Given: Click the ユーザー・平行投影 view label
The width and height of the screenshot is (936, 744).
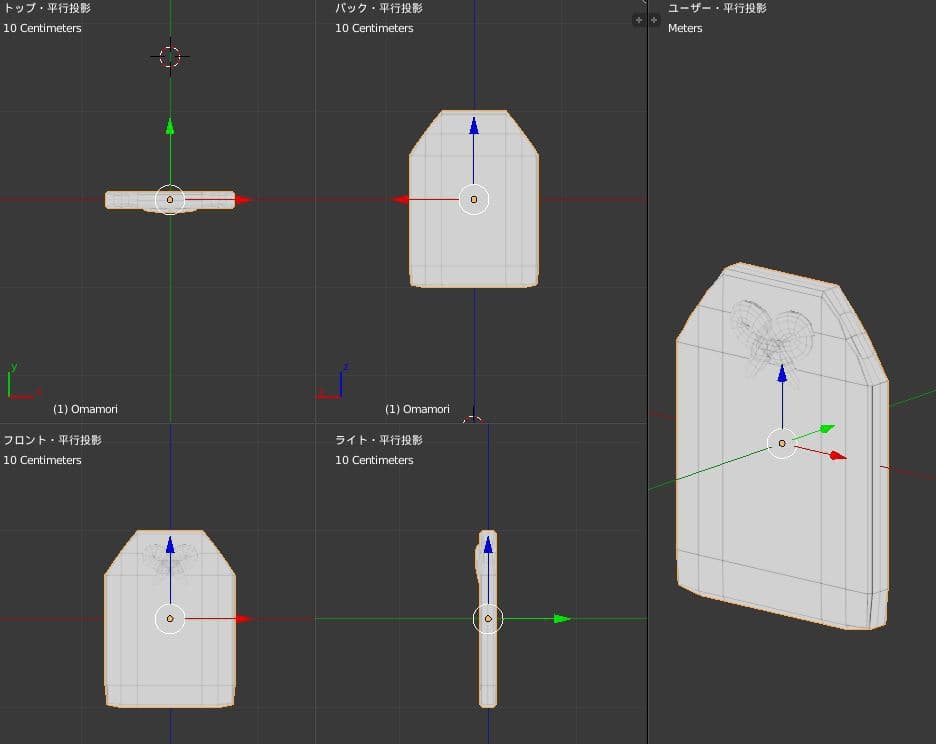Looking at the screenshot, I should (718, 9).
